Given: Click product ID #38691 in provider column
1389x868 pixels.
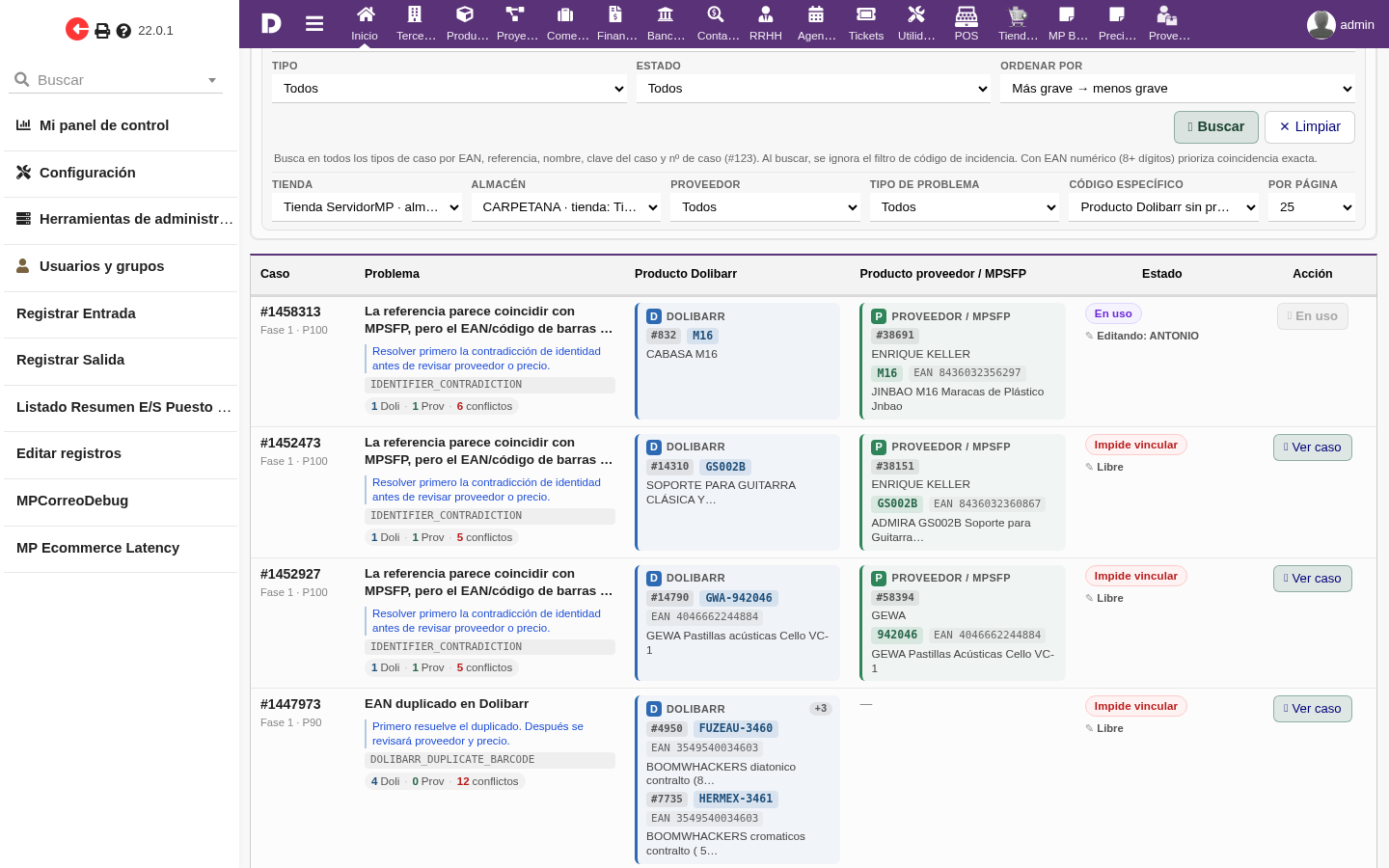Looking at the screenshot, I should pos(895,336).
